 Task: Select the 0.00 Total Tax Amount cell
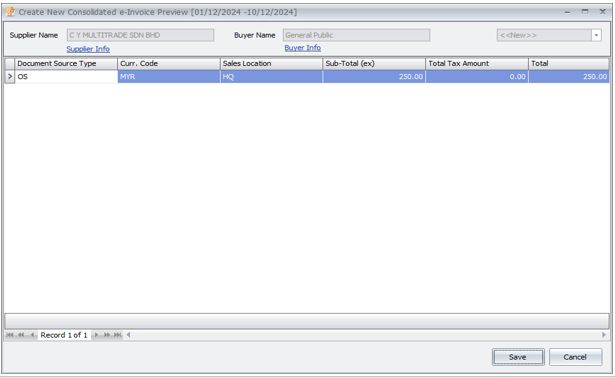click(x=477, y=76)
